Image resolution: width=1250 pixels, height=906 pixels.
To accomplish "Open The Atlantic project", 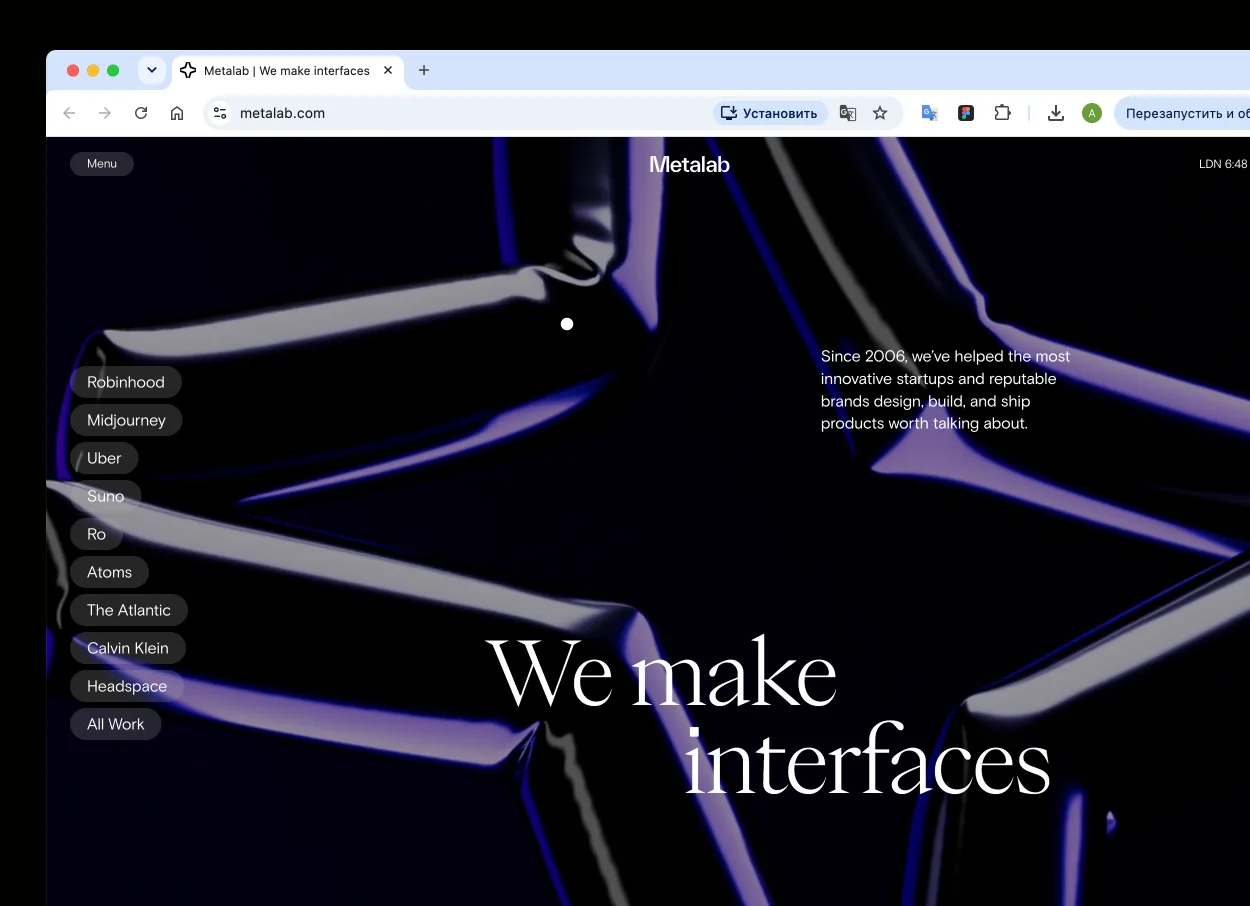I will (129, 610).
